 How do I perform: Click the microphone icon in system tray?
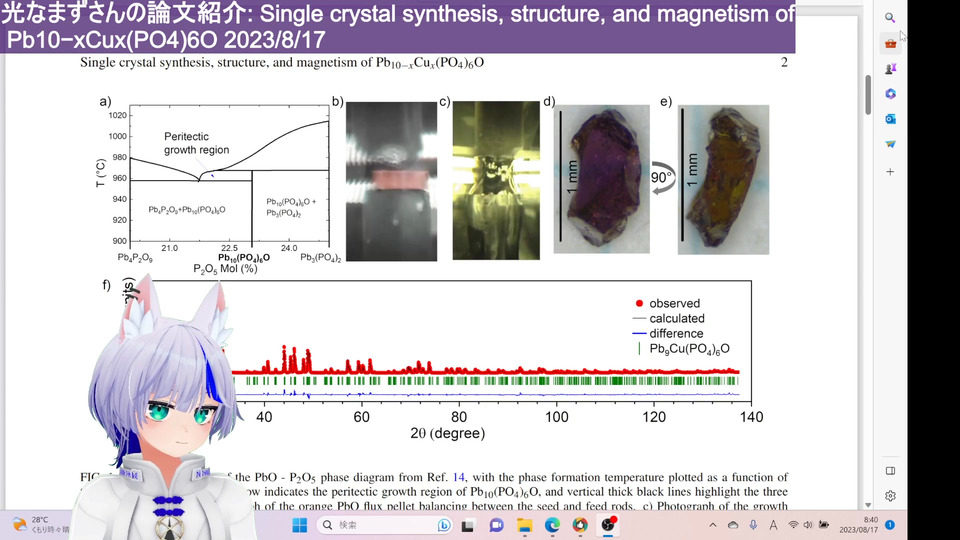(x=753, y=525)
